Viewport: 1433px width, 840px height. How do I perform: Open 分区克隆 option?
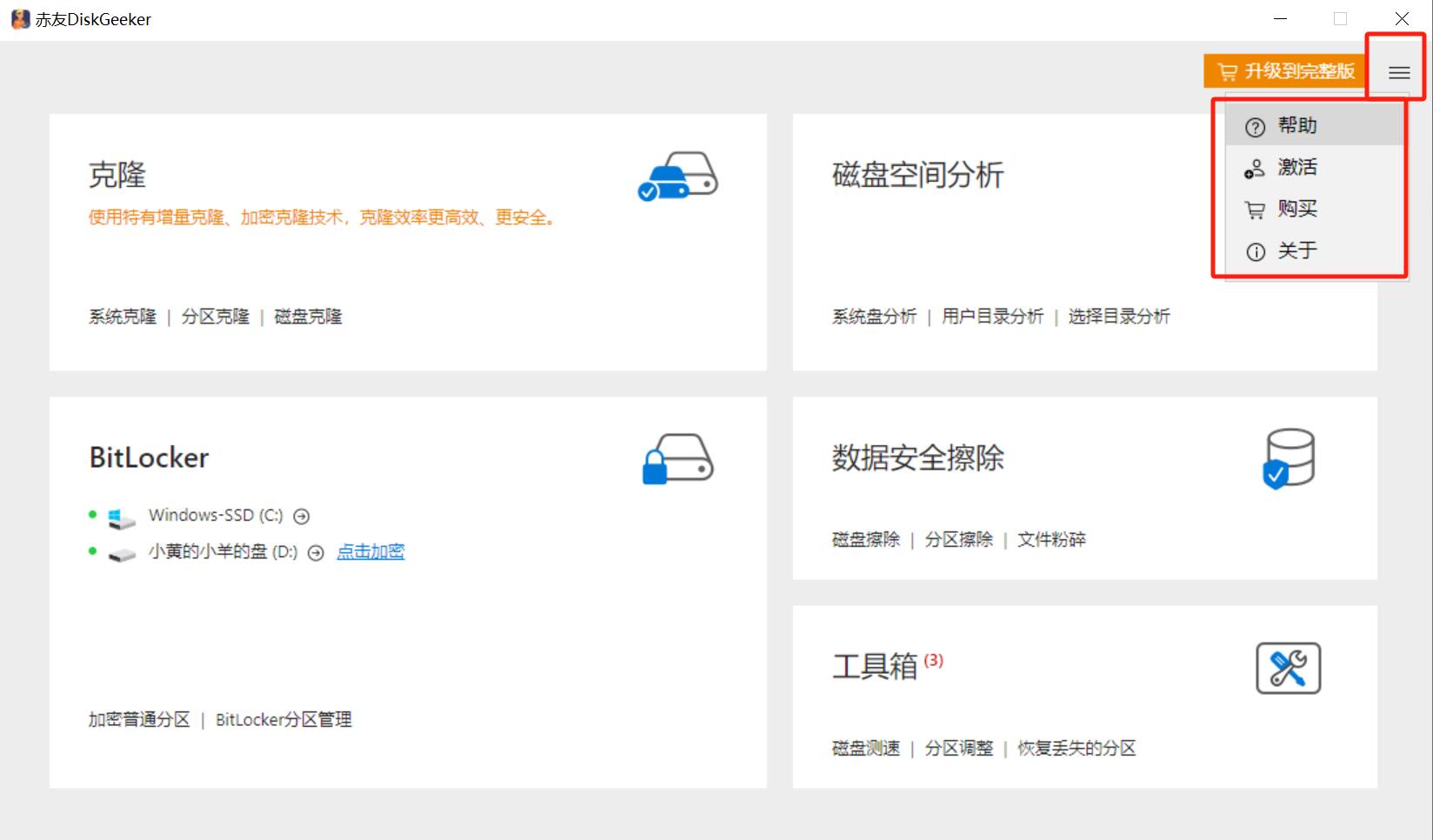coord(216,317)
